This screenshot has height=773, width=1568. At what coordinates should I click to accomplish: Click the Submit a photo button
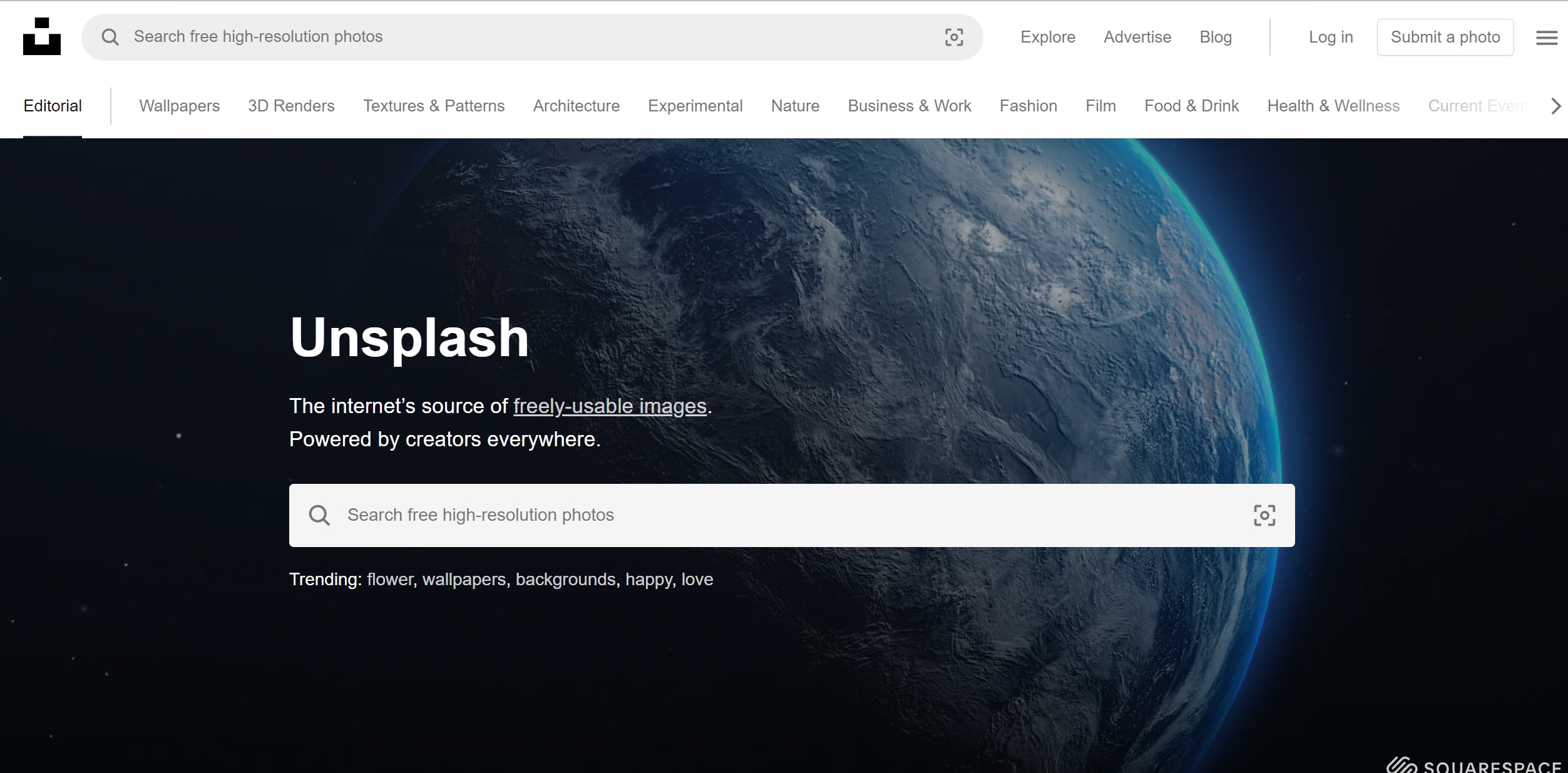pos(1445,37)
